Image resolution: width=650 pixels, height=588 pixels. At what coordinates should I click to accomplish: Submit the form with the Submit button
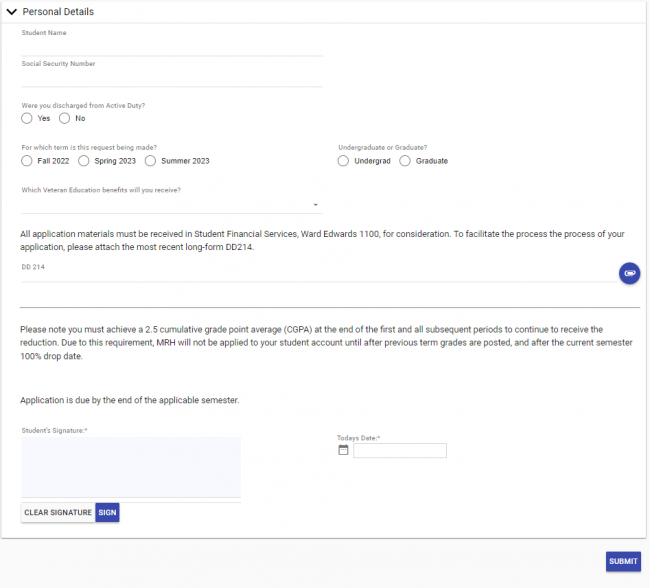click(x=623, y=561)
